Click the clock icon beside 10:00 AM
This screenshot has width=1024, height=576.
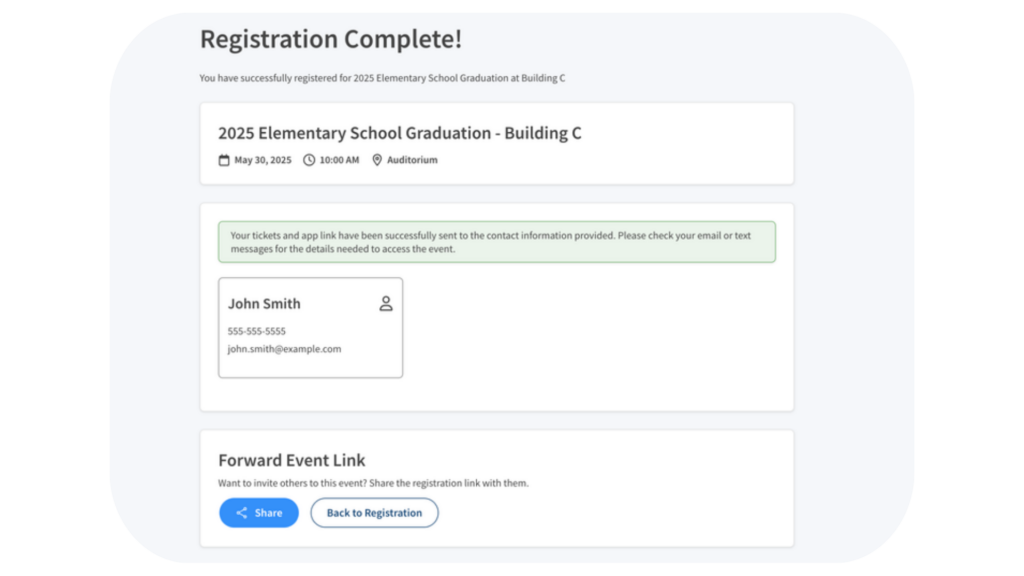click(309, 160)
